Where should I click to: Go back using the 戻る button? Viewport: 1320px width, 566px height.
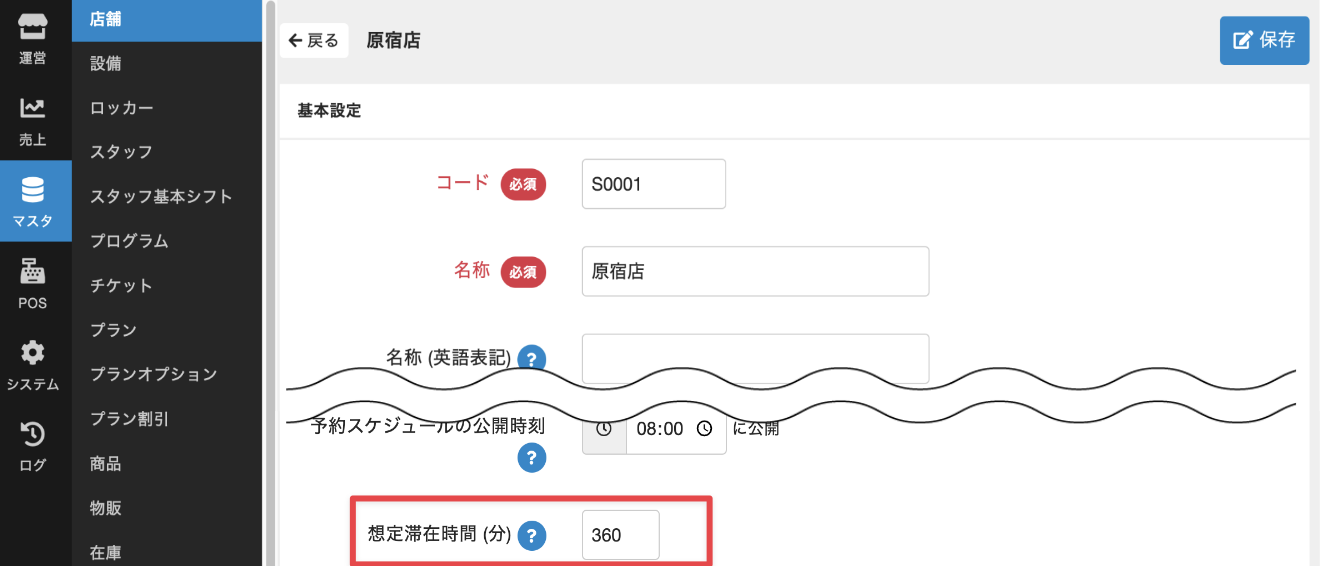click(x=314, y=41)
